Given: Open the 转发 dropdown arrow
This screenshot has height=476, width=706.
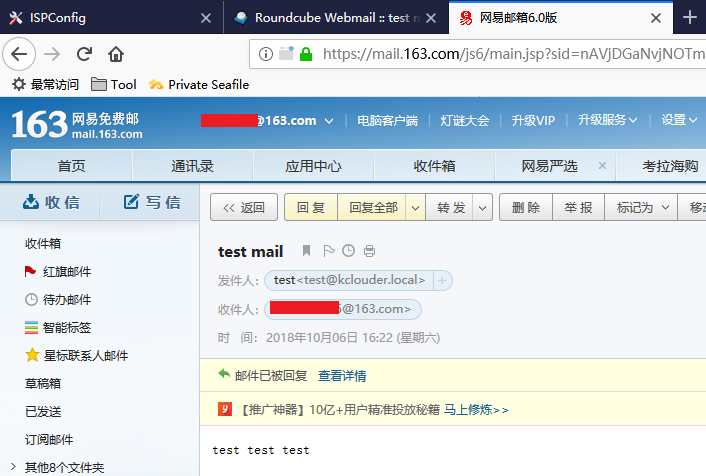Looking at the screenshot, I should (482, 208).
